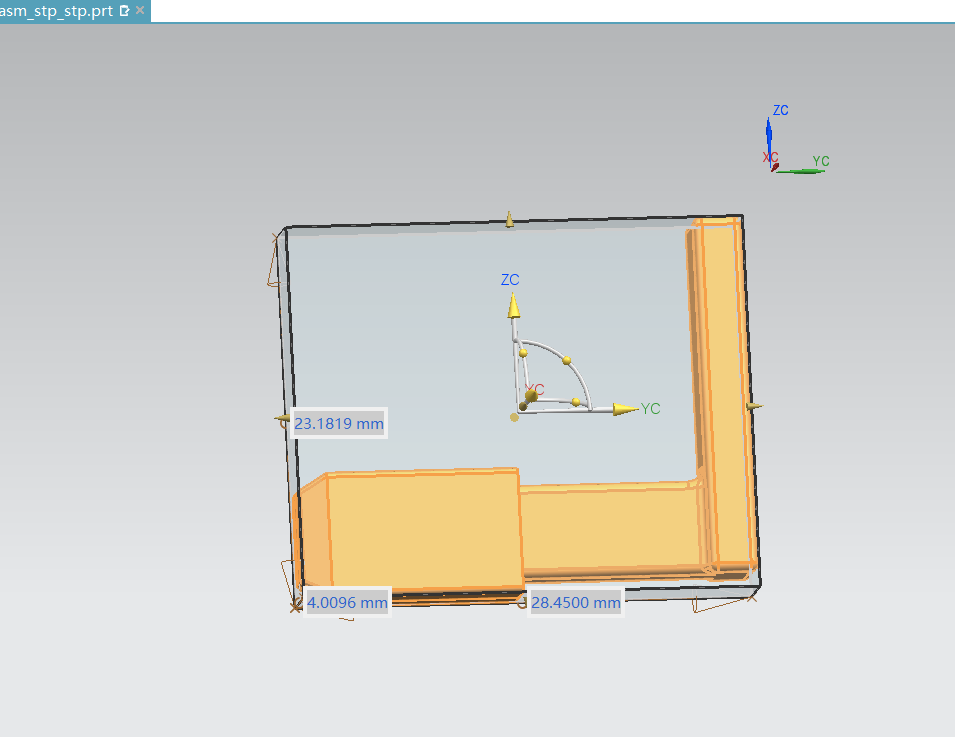Select rotation sphere on the ZC-YC arc
Viewport: 955px width, 737px height.
(x=567, y=360)
